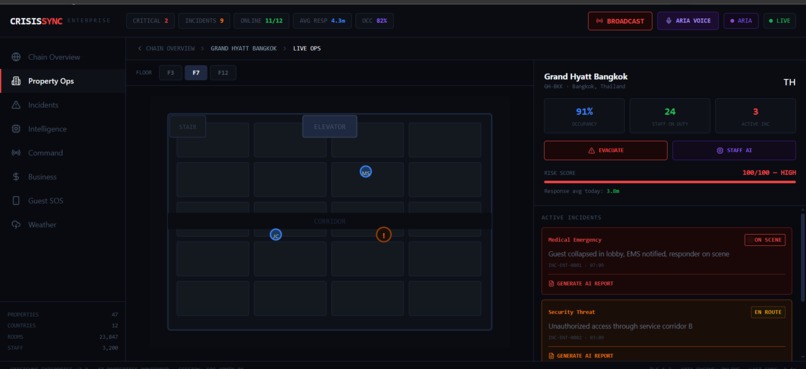Navigate to Business section
806x369 pixels.
pos(63,177)
